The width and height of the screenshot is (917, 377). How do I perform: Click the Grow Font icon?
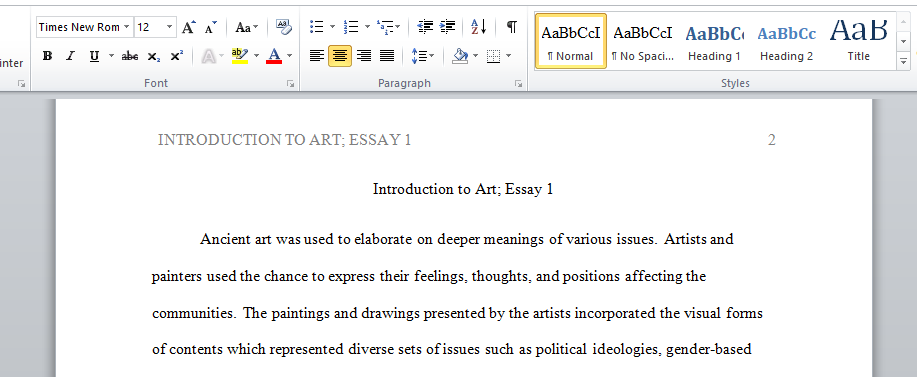coord(188,27)
